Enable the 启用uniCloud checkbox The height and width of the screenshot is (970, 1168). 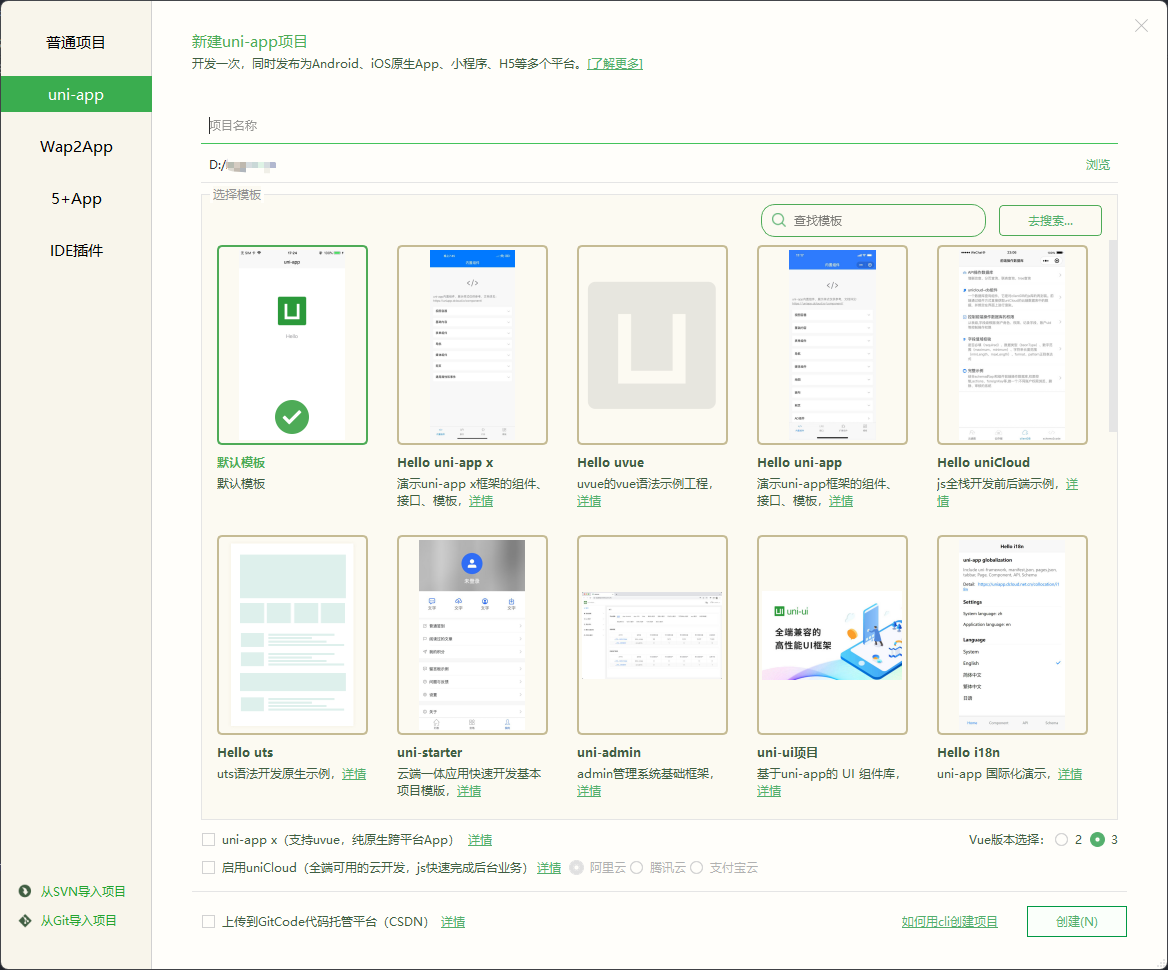pos(209,867)
